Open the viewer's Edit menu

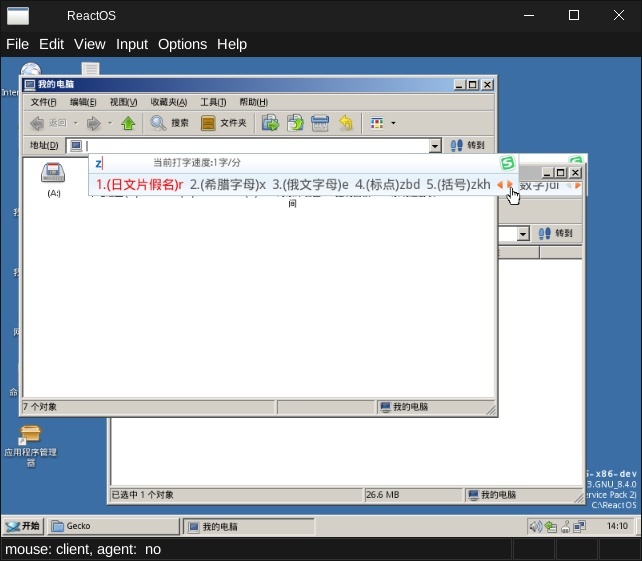point(51,44)
